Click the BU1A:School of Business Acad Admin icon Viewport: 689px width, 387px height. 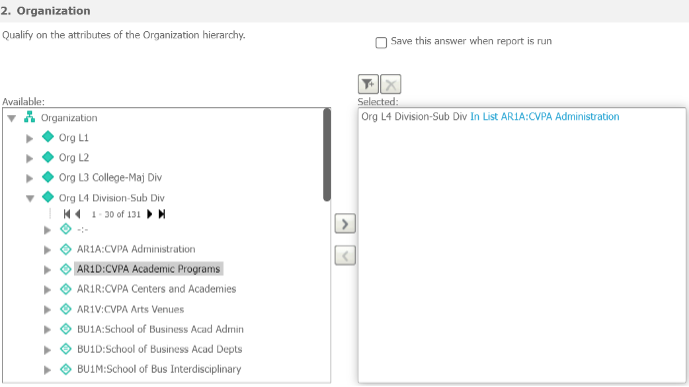pos(65,329)
